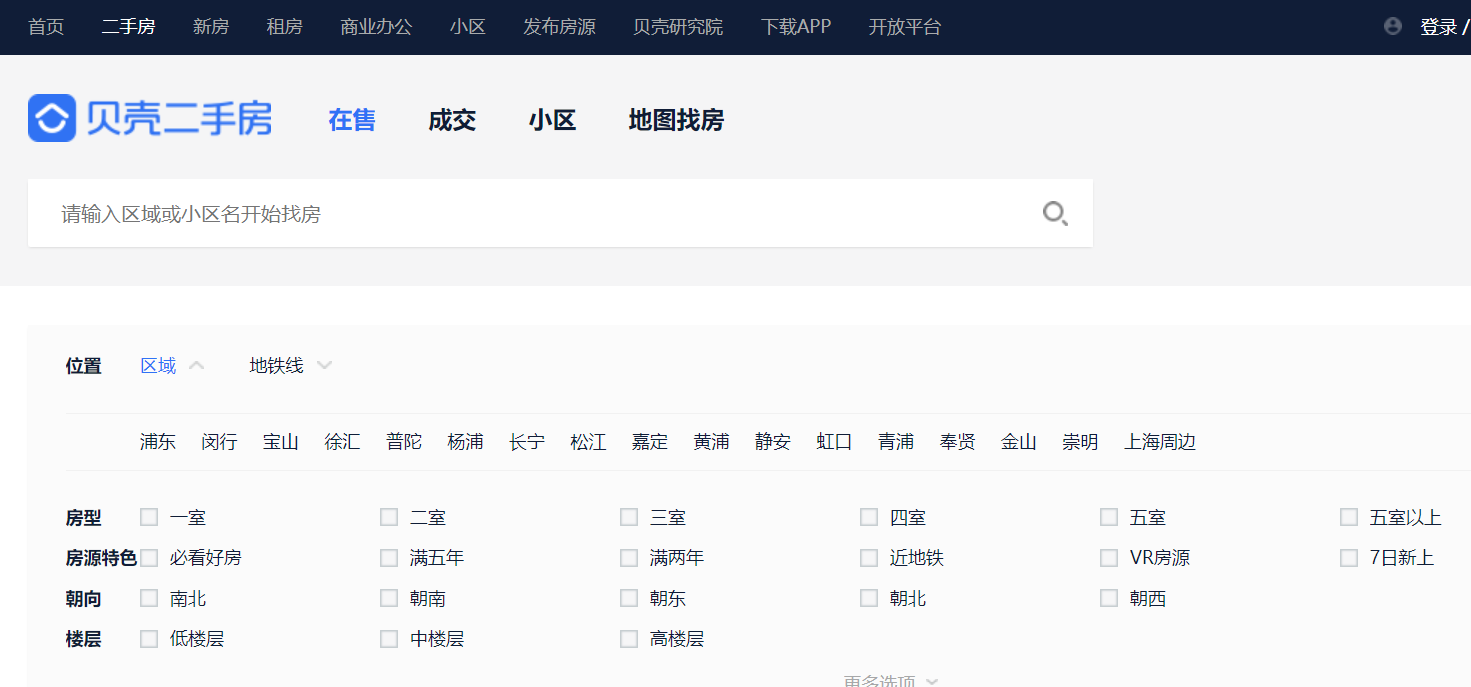
Task: Check the 满五年 checkbox
Action: click(x=389, y=557)
